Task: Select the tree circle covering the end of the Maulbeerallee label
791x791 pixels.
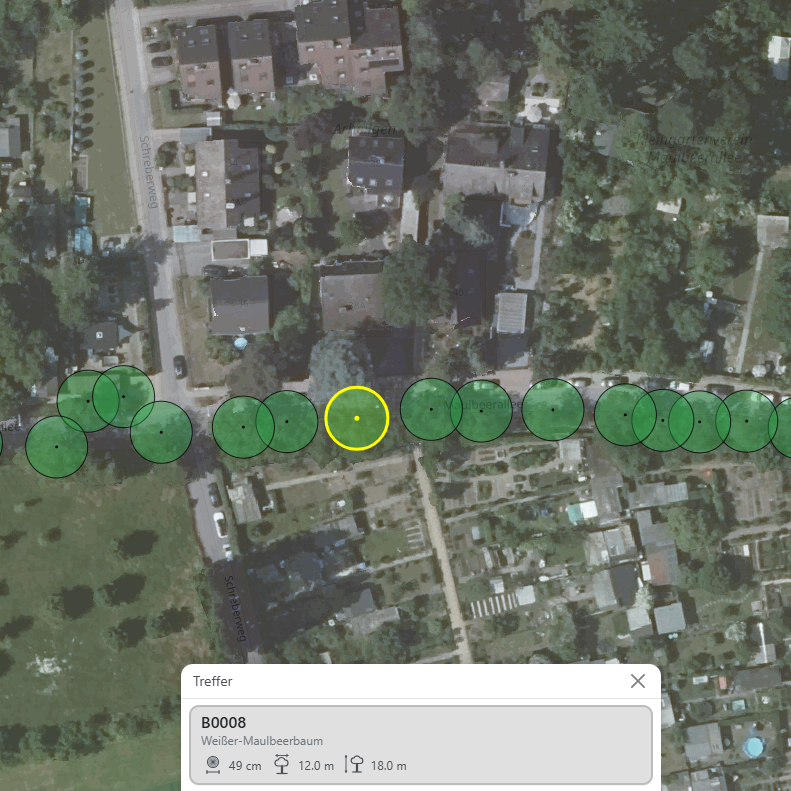Action: pyautogui.click(x=481, y=411)
